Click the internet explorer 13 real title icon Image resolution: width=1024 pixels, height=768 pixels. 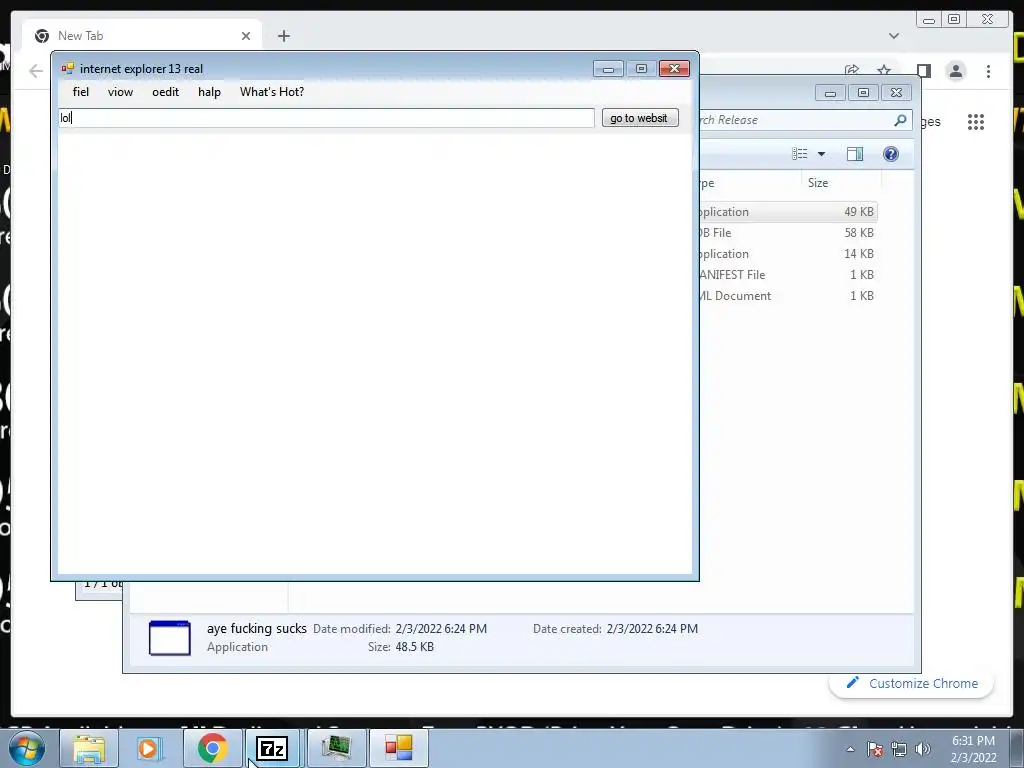[68, 69]
